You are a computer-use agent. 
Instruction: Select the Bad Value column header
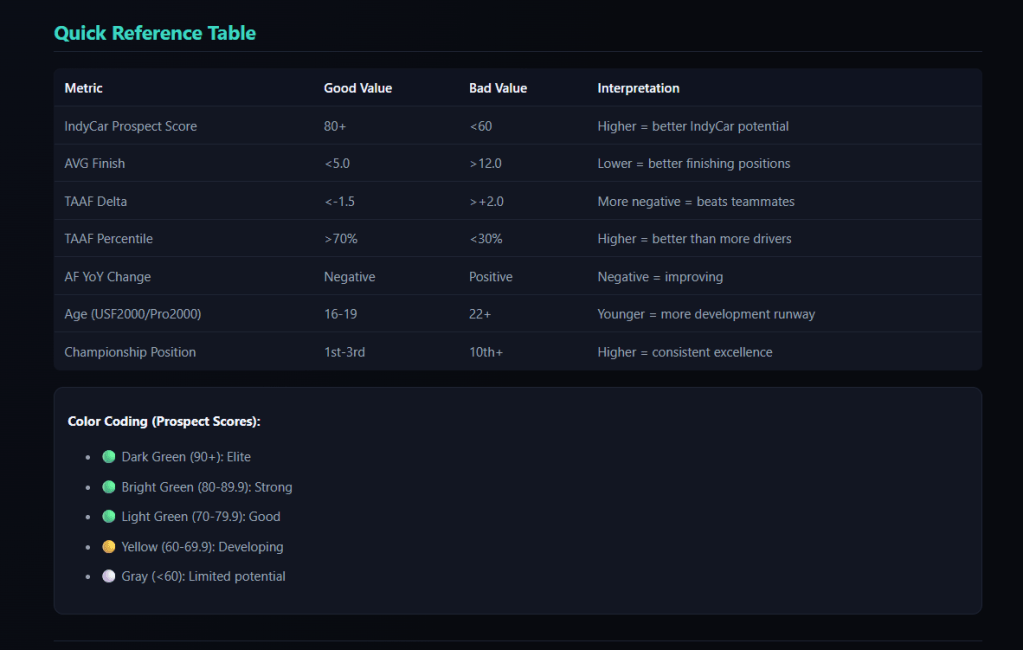coord(497,88)
